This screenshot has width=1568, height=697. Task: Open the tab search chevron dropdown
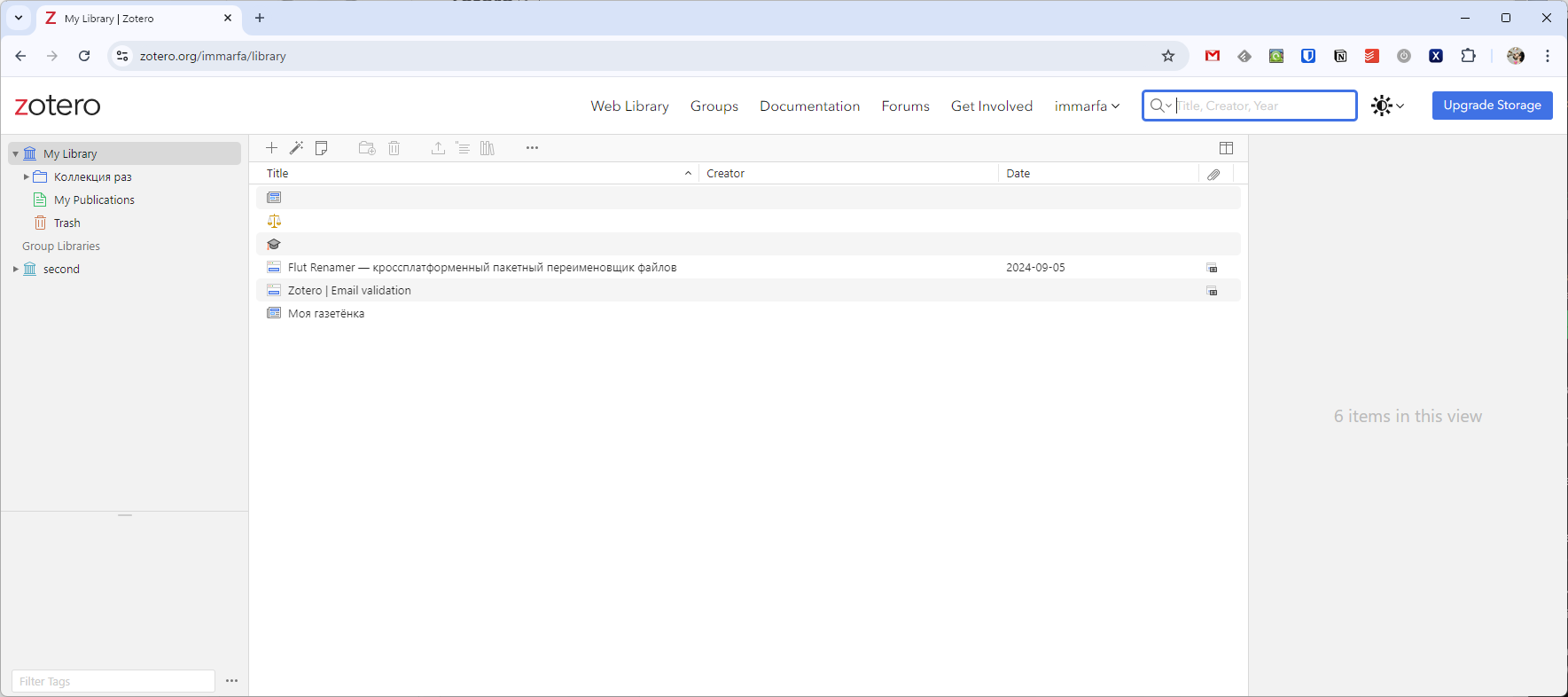[19, 18]
